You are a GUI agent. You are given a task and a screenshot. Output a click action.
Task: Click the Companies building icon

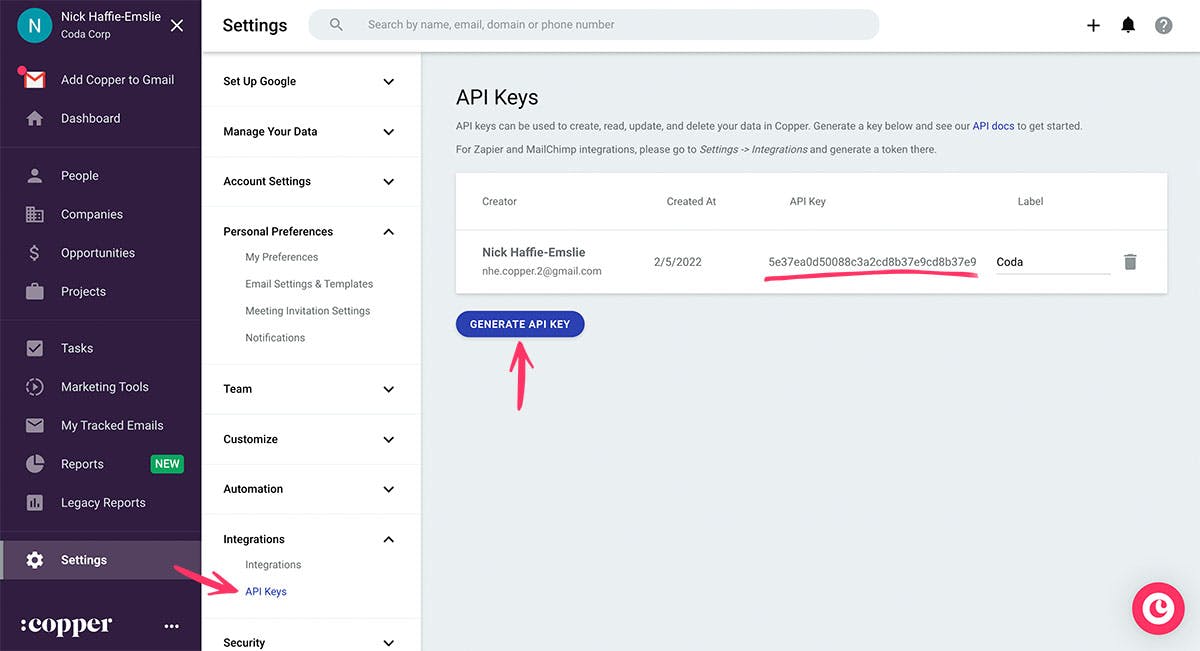[x=35, y=214]
